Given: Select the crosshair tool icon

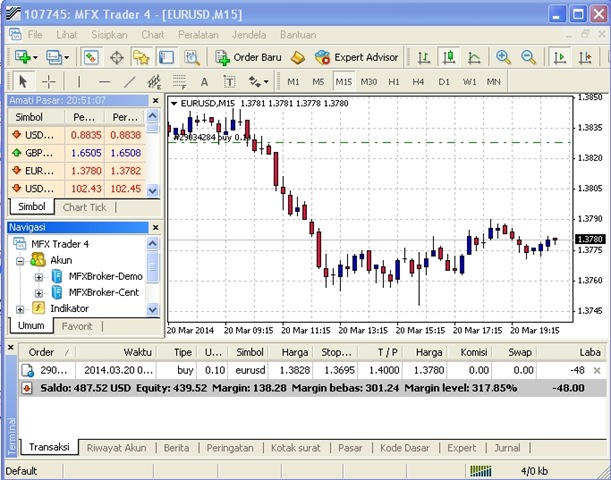Looking at the screenshot, I should [49, 81].
